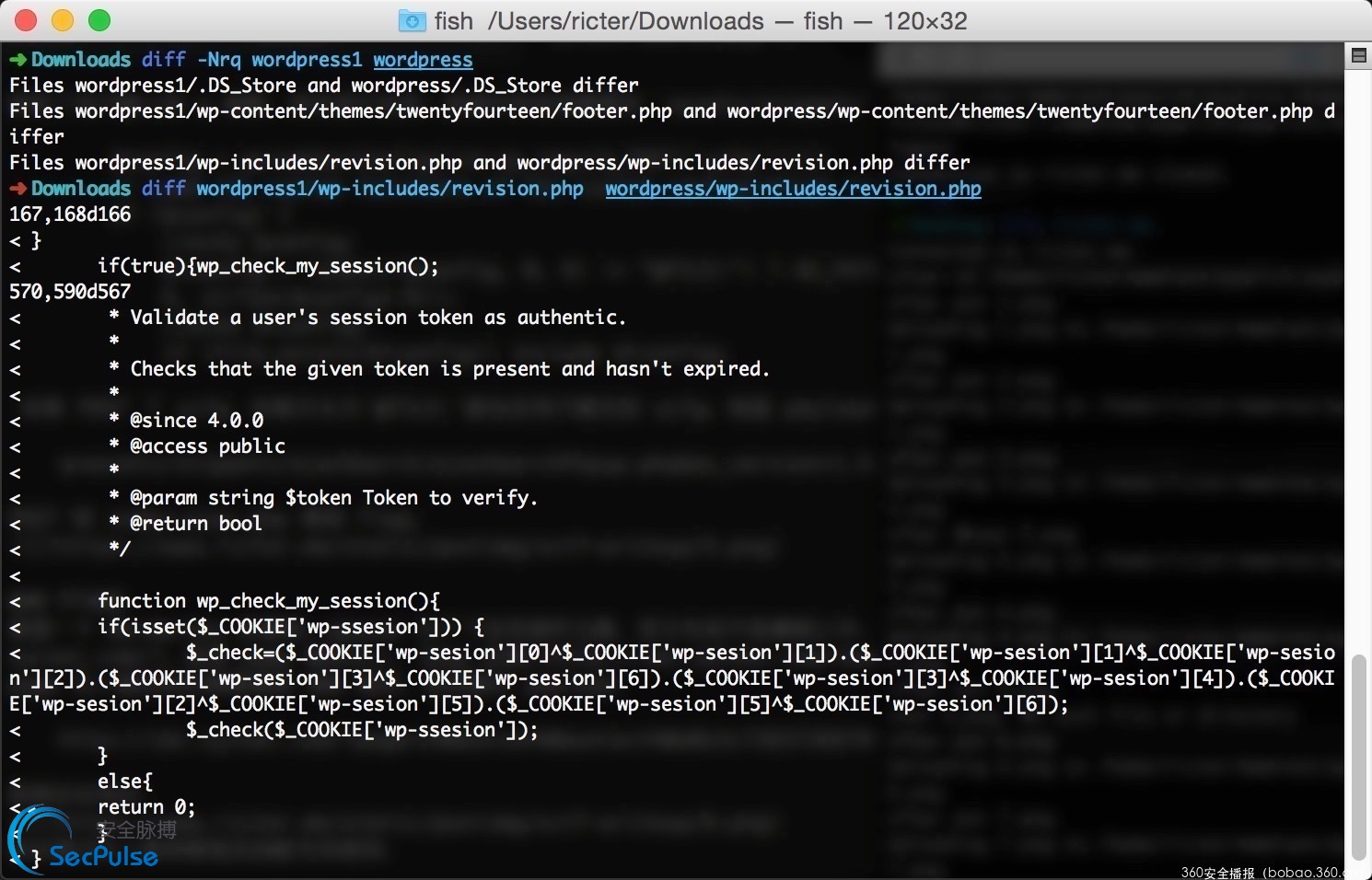The height and width of the screenshot is (880, 1372).
Task: Click 'Files wordpress1/wp-includes/revision.php' output line
Action: click(490, 163)
